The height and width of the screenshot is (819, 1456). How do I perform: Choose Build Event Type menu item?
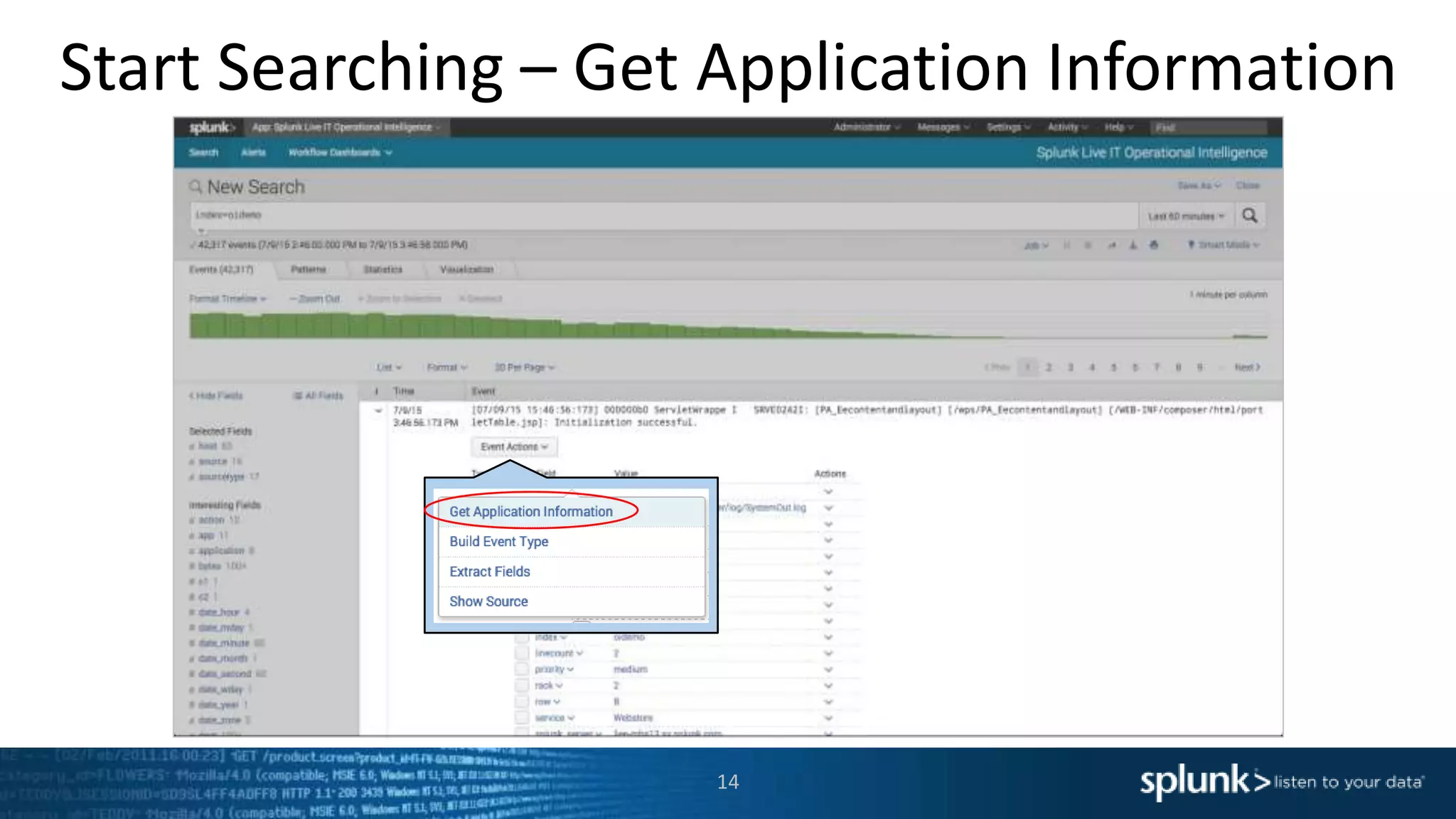(x=498, y=542)
